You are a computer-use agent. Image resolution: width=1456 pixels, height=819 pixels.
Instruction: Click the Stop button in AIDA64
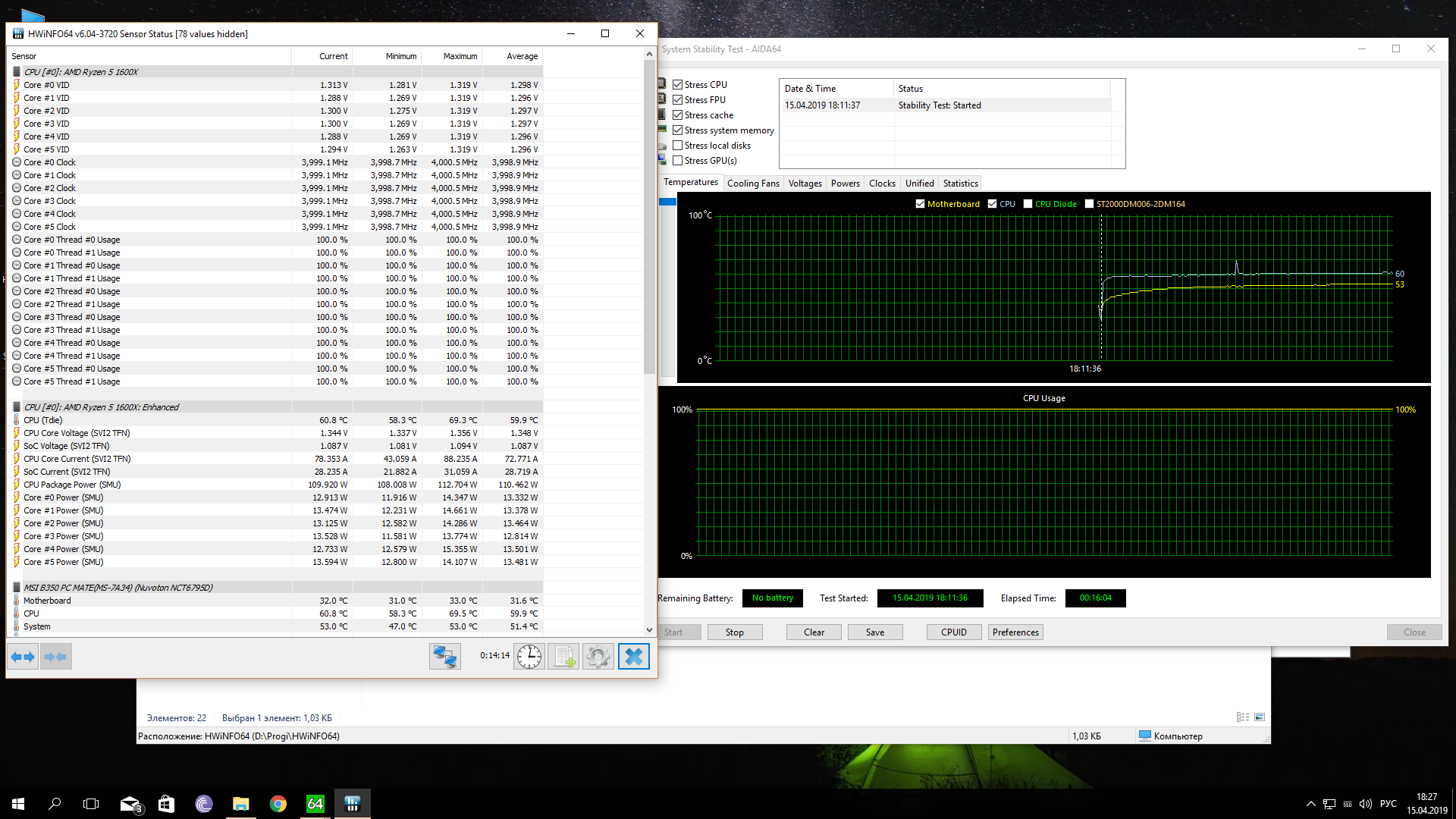[x=734, y=632]
